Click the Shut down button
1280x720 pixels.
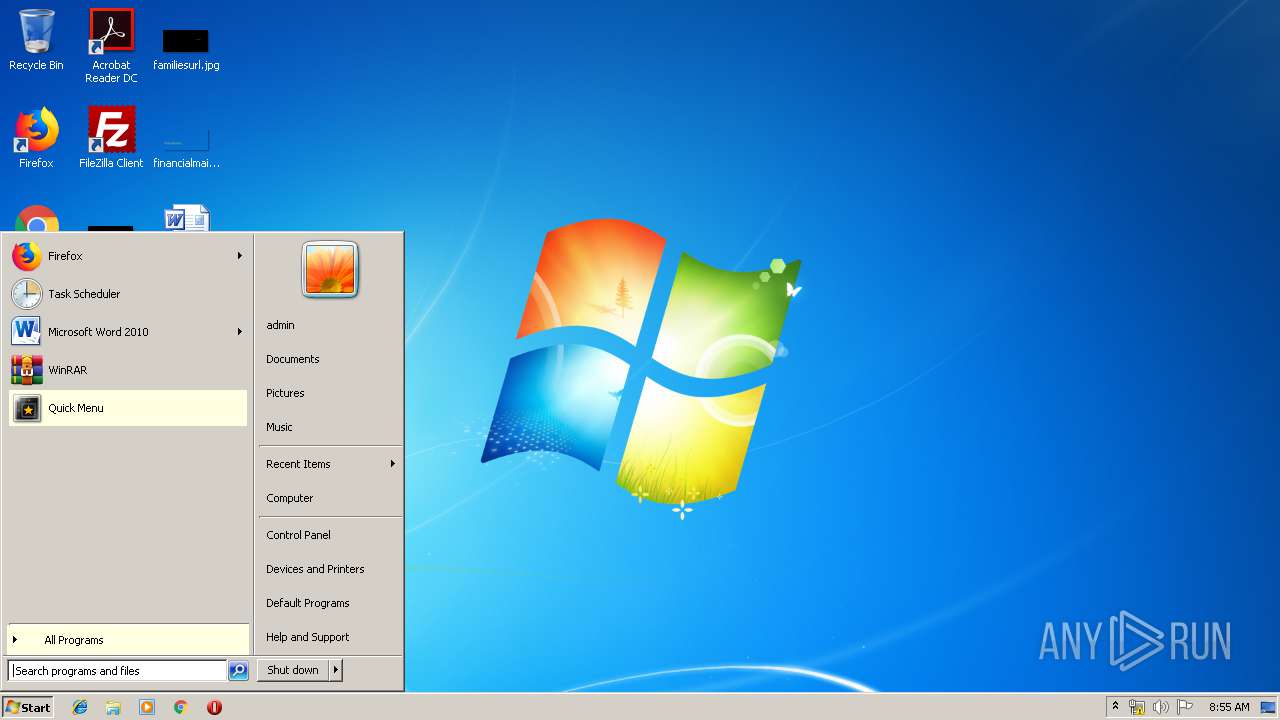tap(293, 670)
